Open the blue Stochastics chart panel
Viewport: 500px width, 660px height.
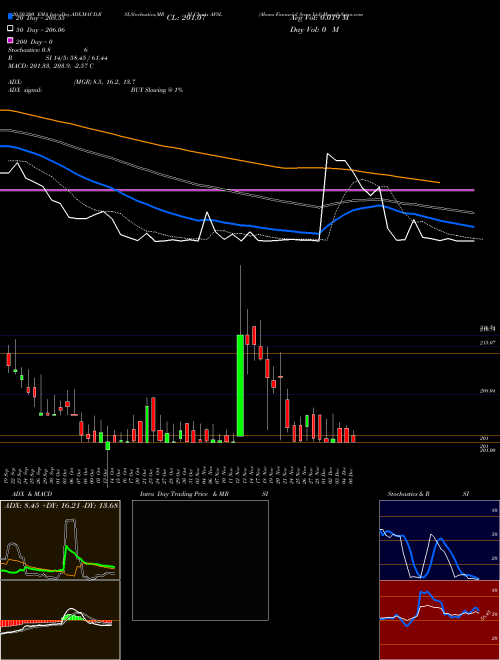point(439,540)
